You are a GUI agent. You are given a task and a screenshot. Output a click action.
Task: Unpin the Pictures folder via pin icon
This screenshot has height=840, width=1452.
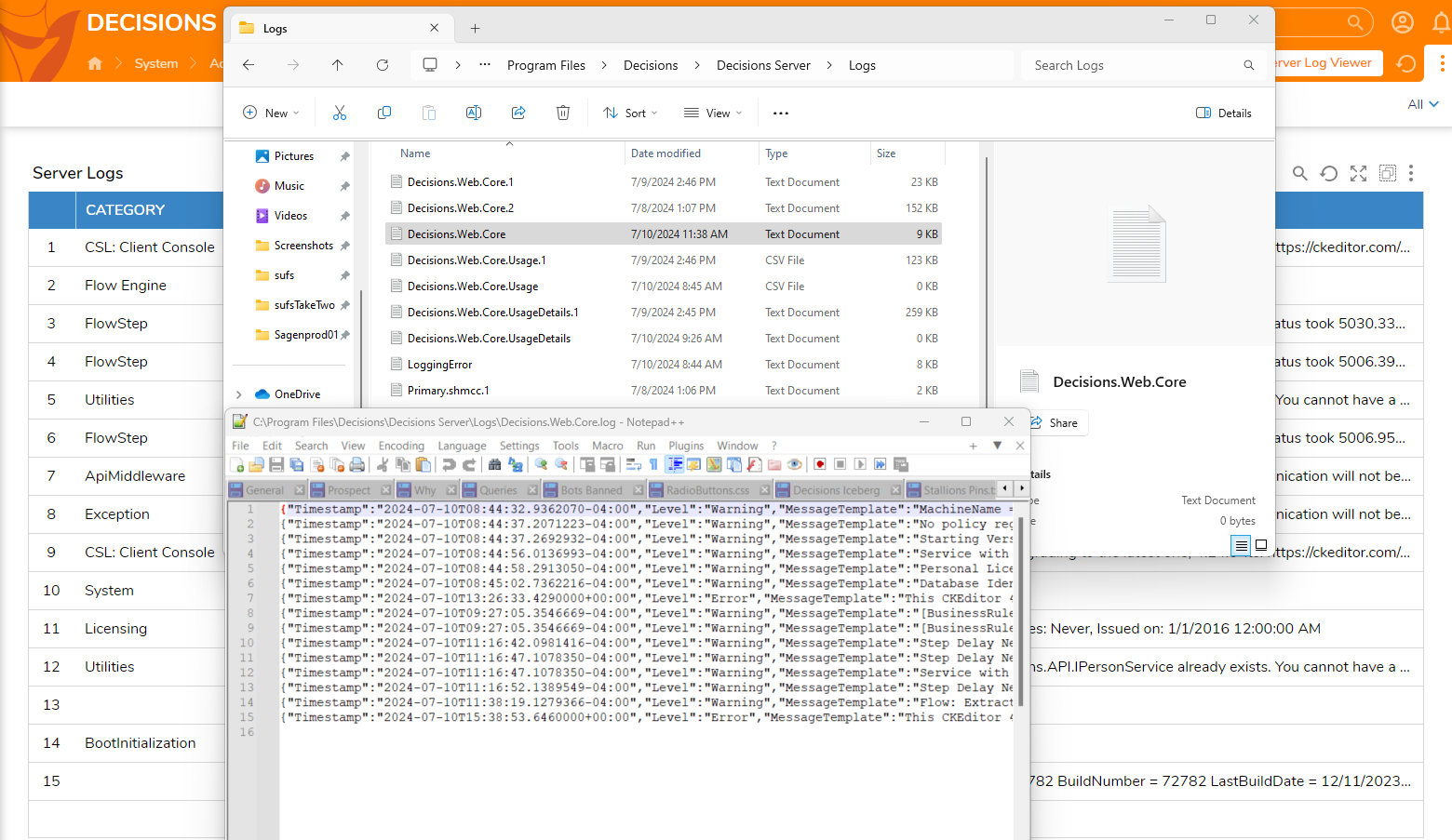[x=345, y=156]
